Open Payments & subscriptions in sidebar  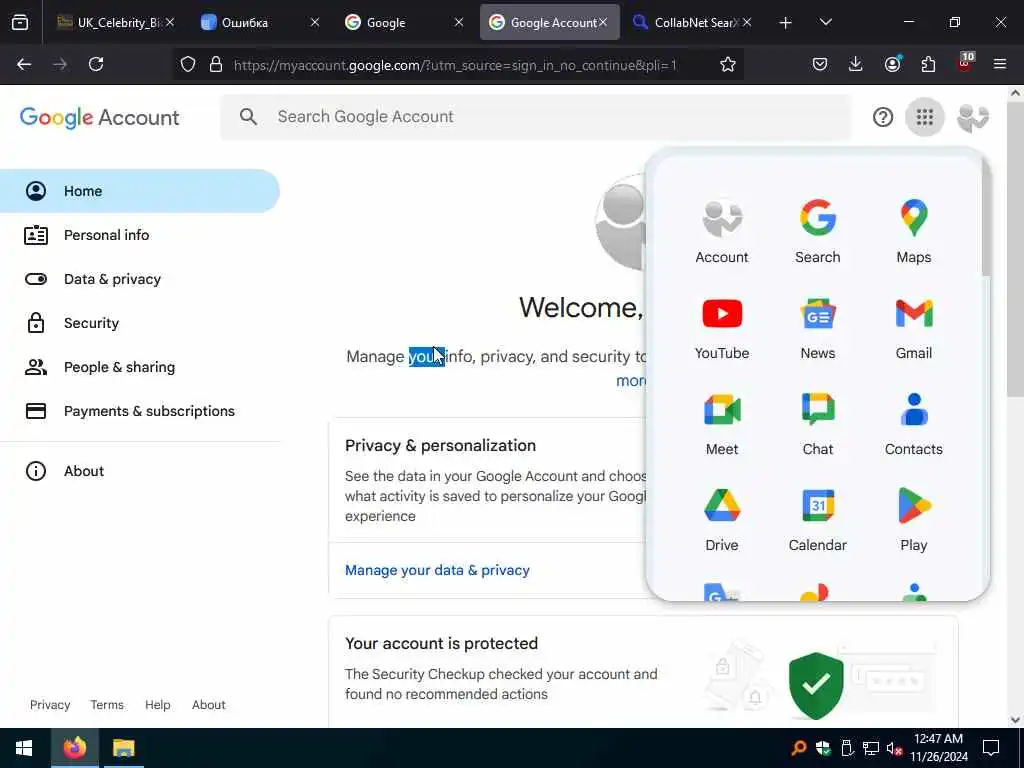(140, 411)
